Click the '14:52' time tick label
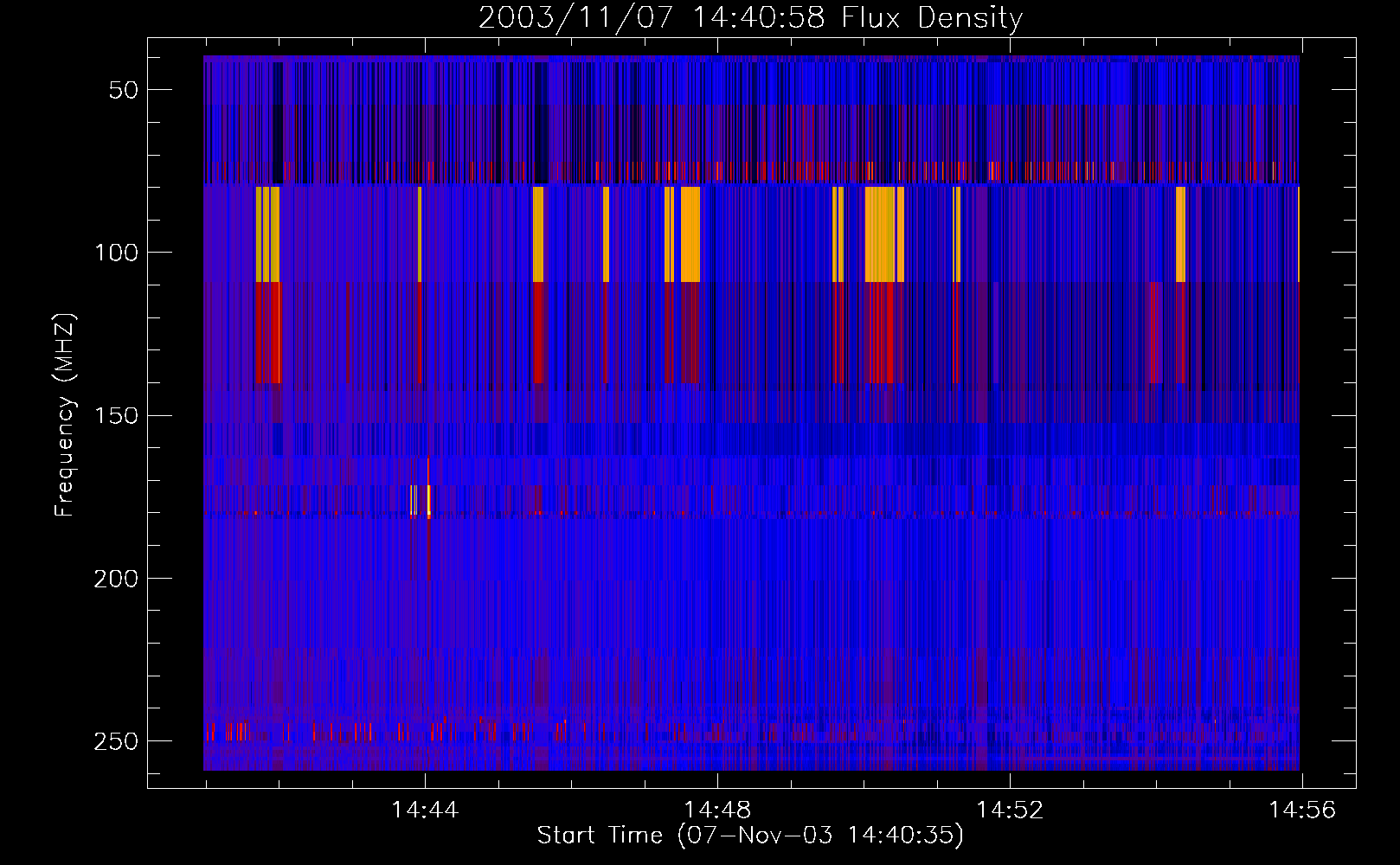The width and height of the screenshot is (1400, 865). (x=1010, y=811)
